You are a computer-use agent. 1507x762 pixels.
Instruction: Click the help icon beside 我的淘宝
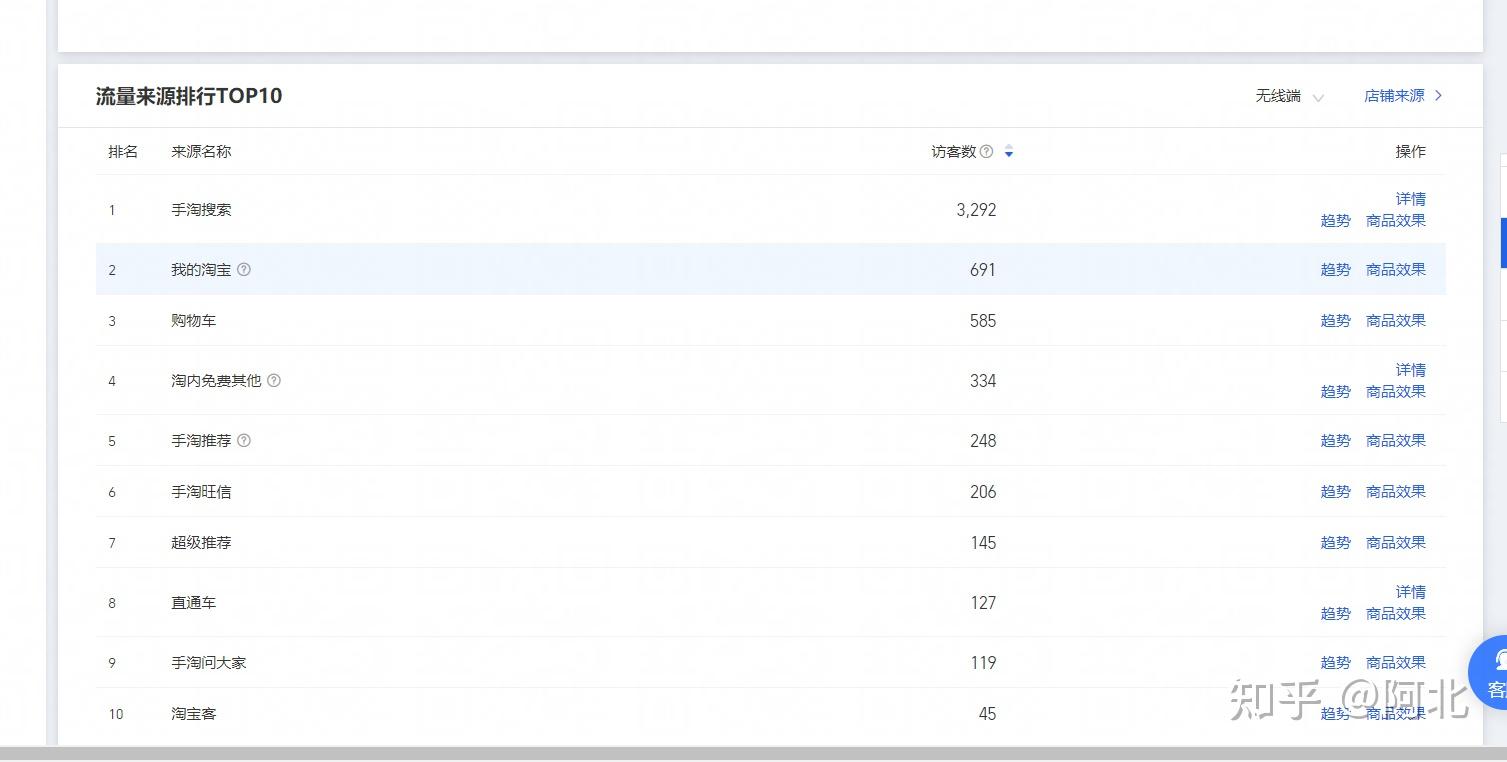243,270
